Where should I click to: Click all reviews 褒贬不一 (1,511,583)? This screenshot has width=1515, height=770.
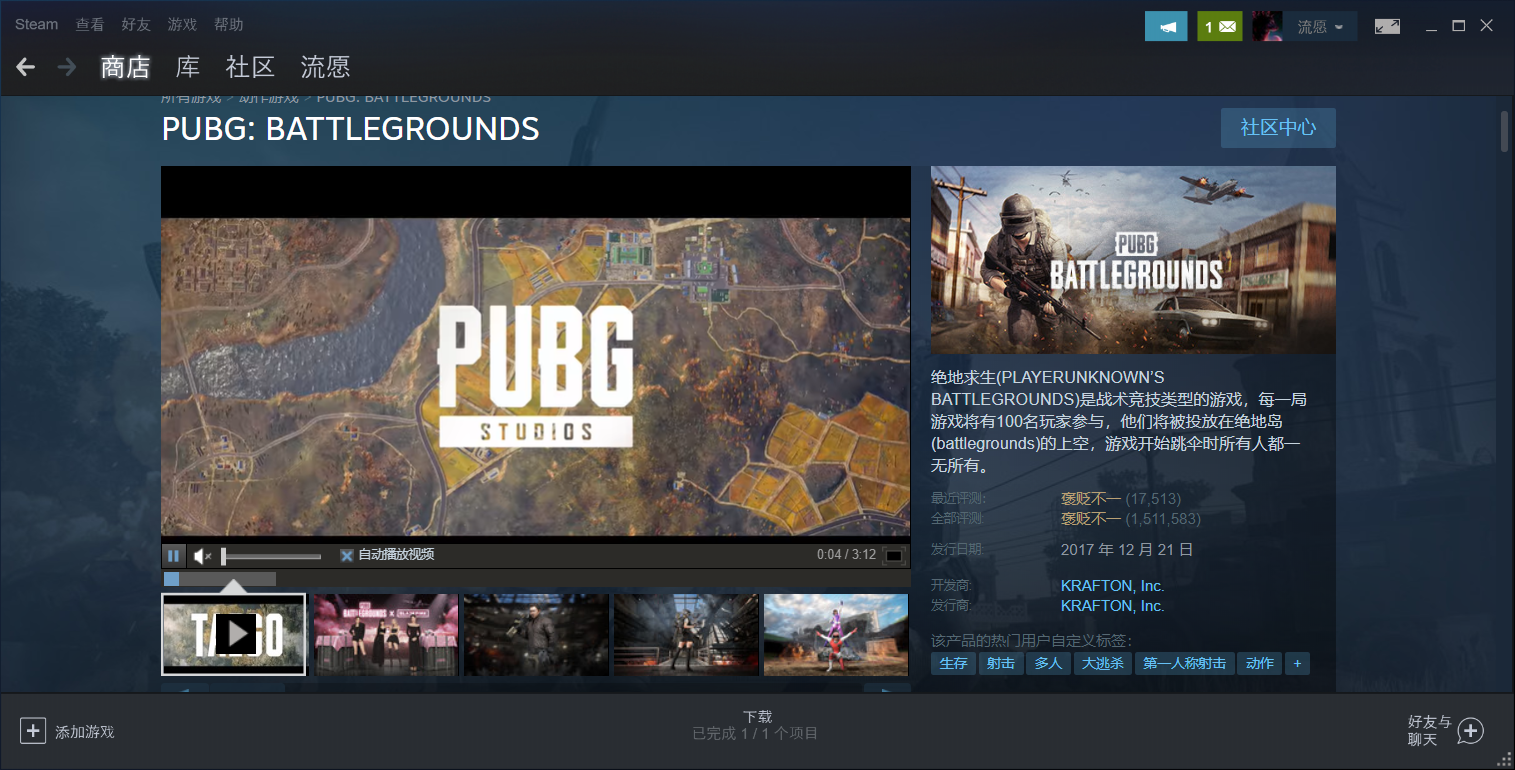pos(1131,519)
